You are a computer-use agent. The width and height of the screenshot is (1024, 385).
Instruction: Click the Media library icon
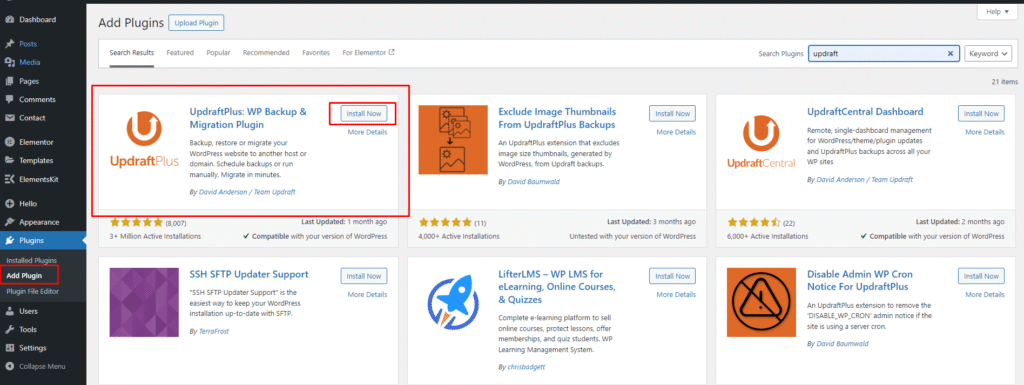pyautogui.click(x=9, y=63)
